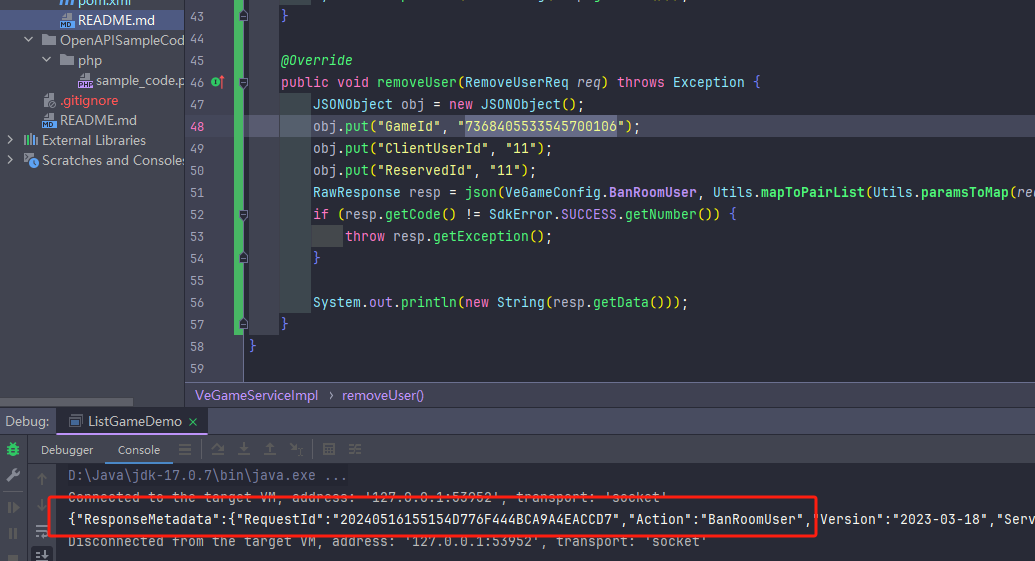Click the MD icon of highlighted README.md
This screenshot has height=561, width=1035.
[67, 20]
